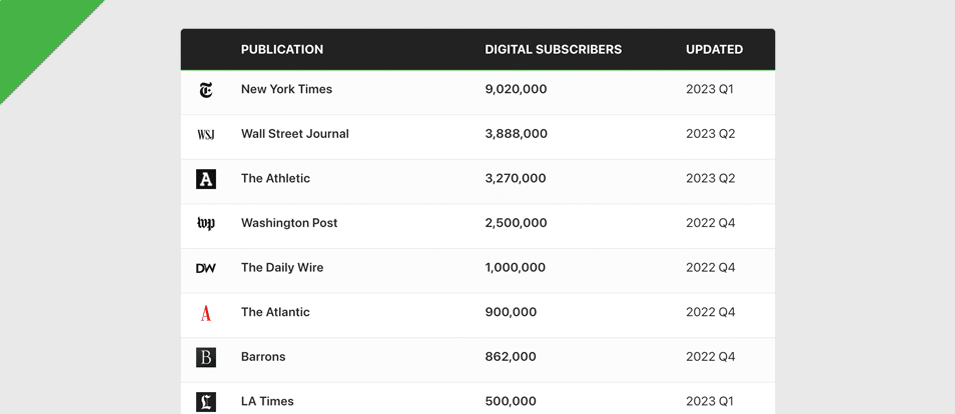Select the Wall Street Journal name
The width and height of the screenshot is (955, 414).
[x=295, y=133]
